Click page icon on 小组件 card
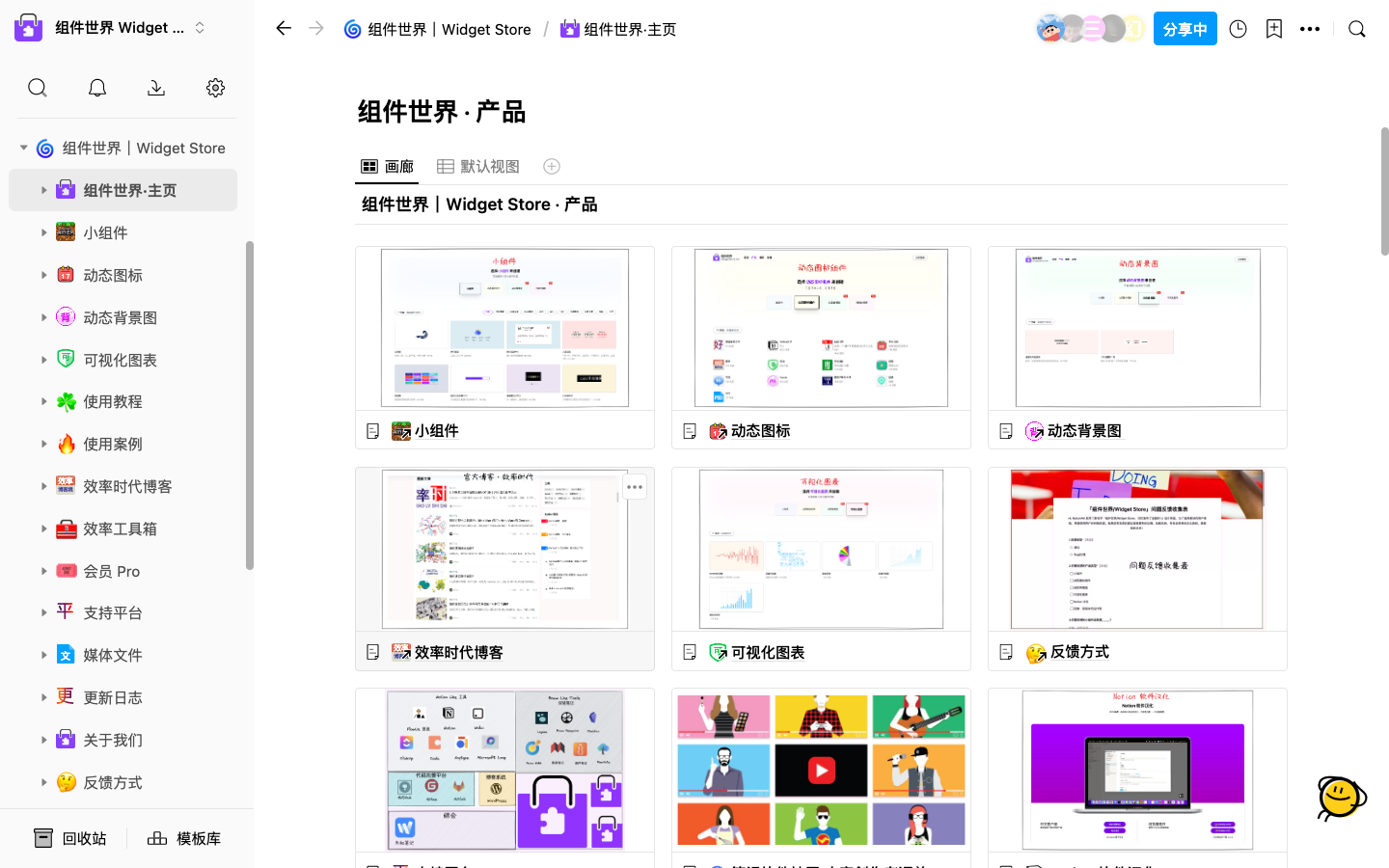 click(373, 431)
